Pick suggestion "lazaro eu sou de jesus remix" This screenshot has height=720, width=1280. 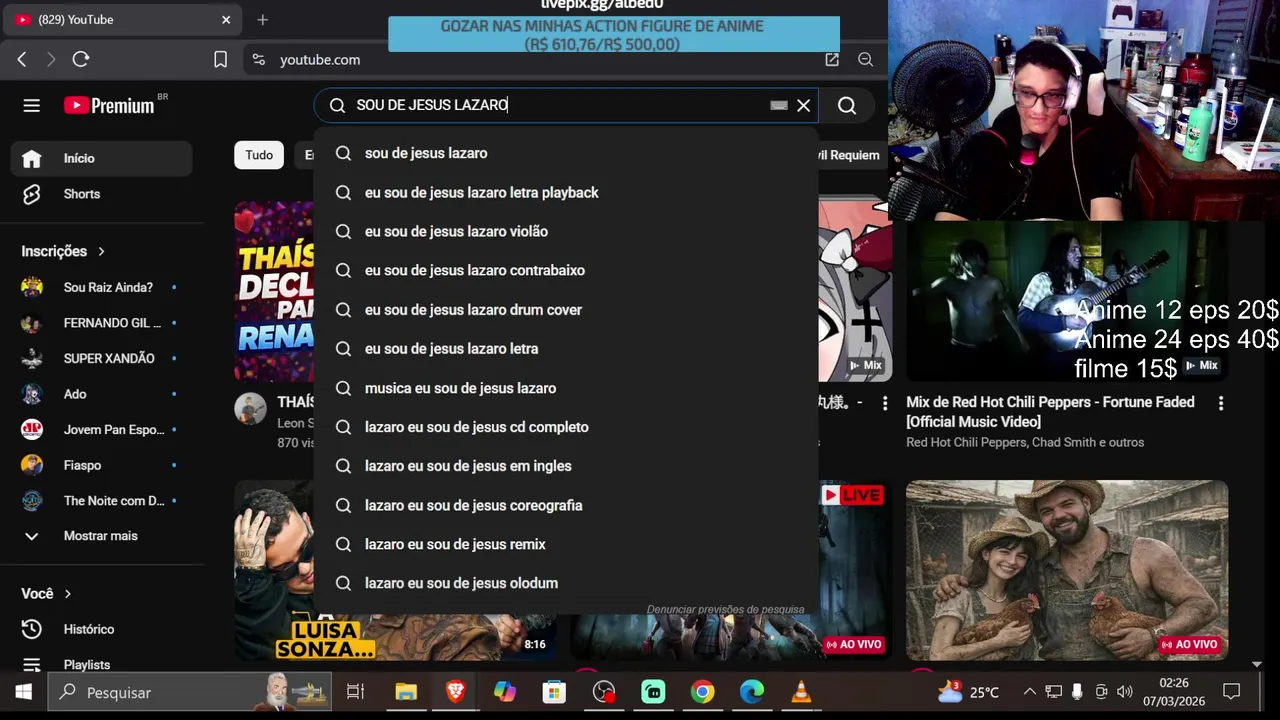pyautogui.click(x=566, y=544)
